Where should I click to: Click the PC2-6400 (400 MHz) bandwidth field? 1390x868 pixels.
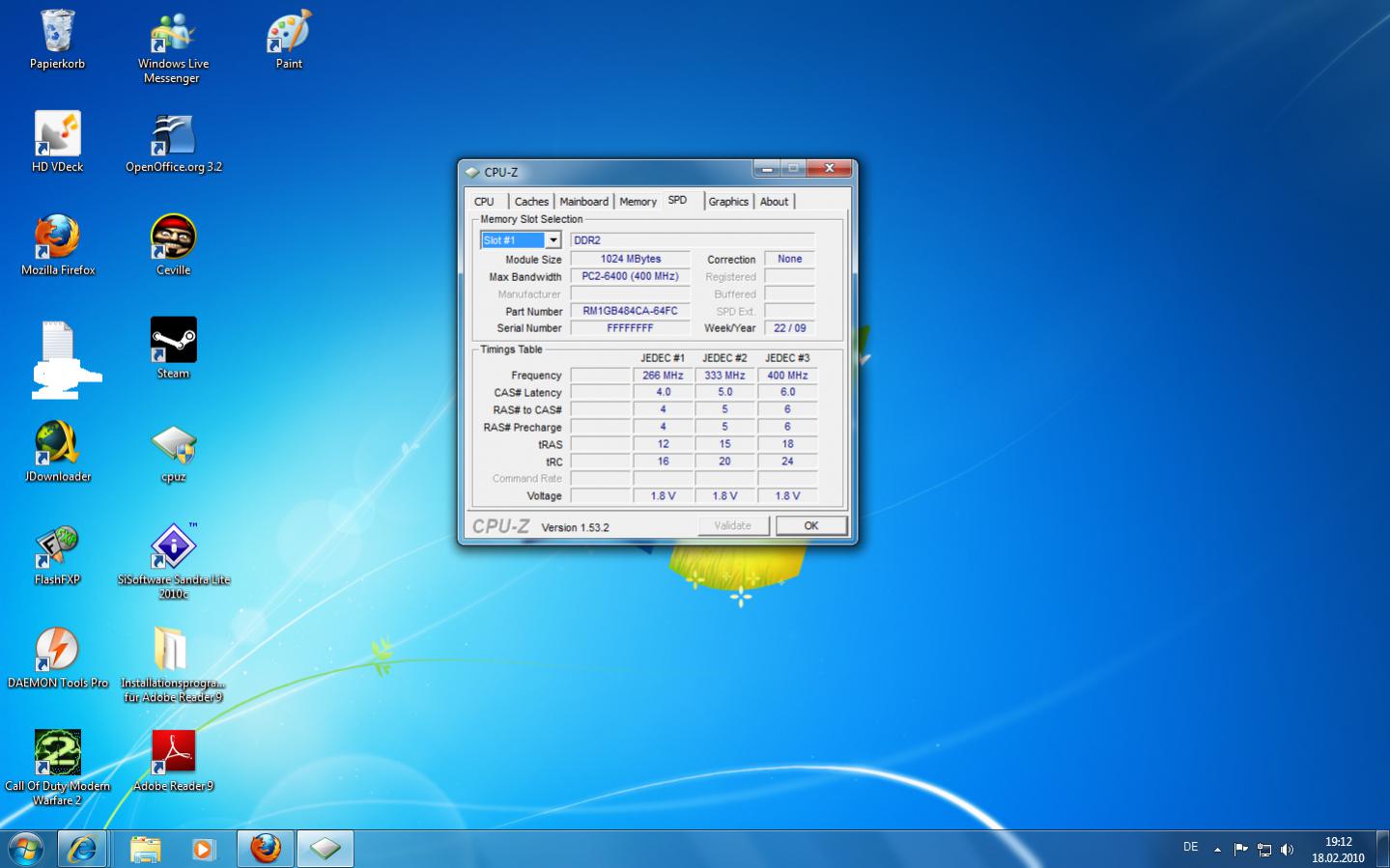pyautogui.click(x=631, y=276)
